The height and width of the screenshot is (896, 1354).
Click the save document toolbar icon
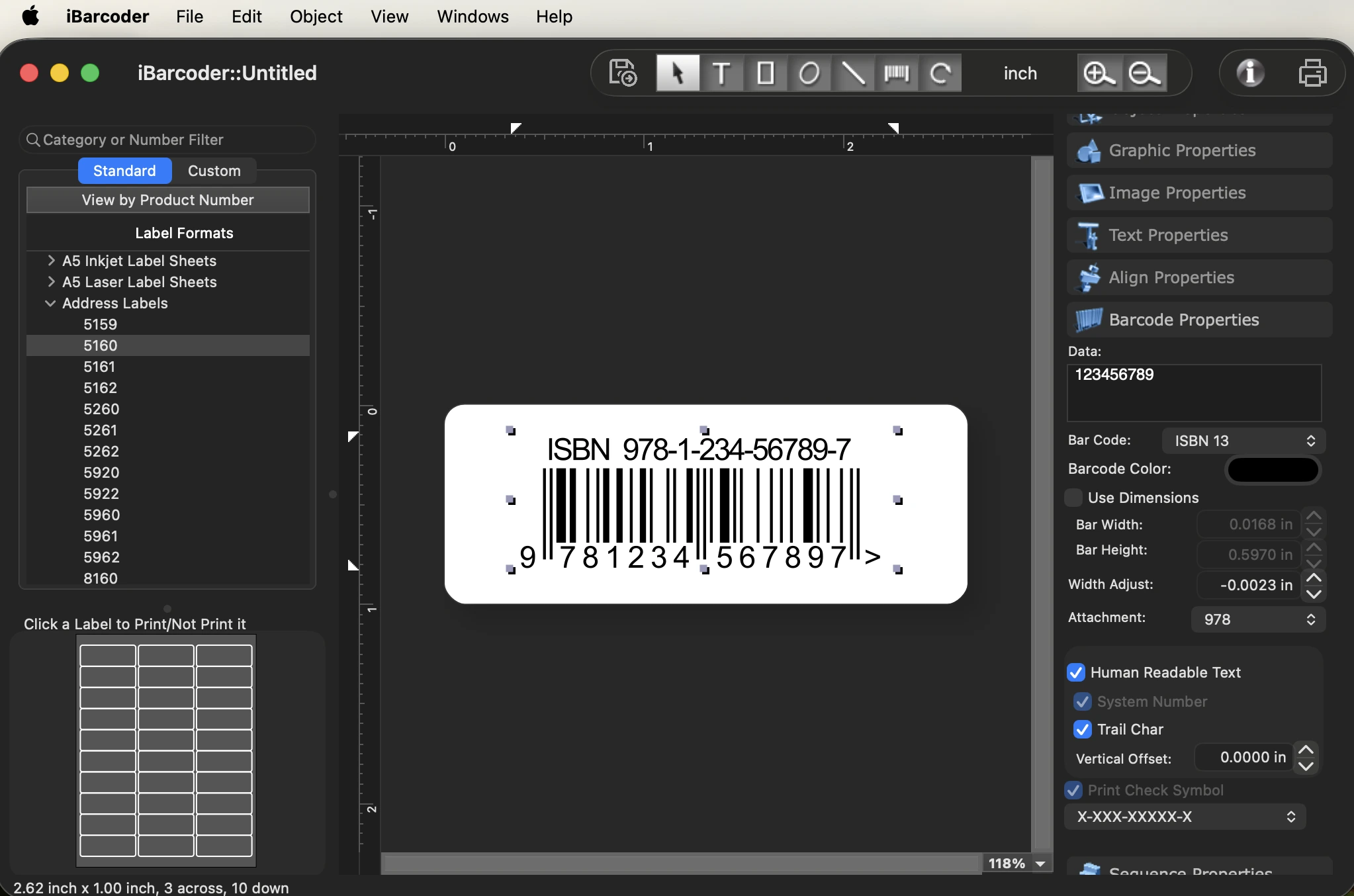tap(623, 73)
